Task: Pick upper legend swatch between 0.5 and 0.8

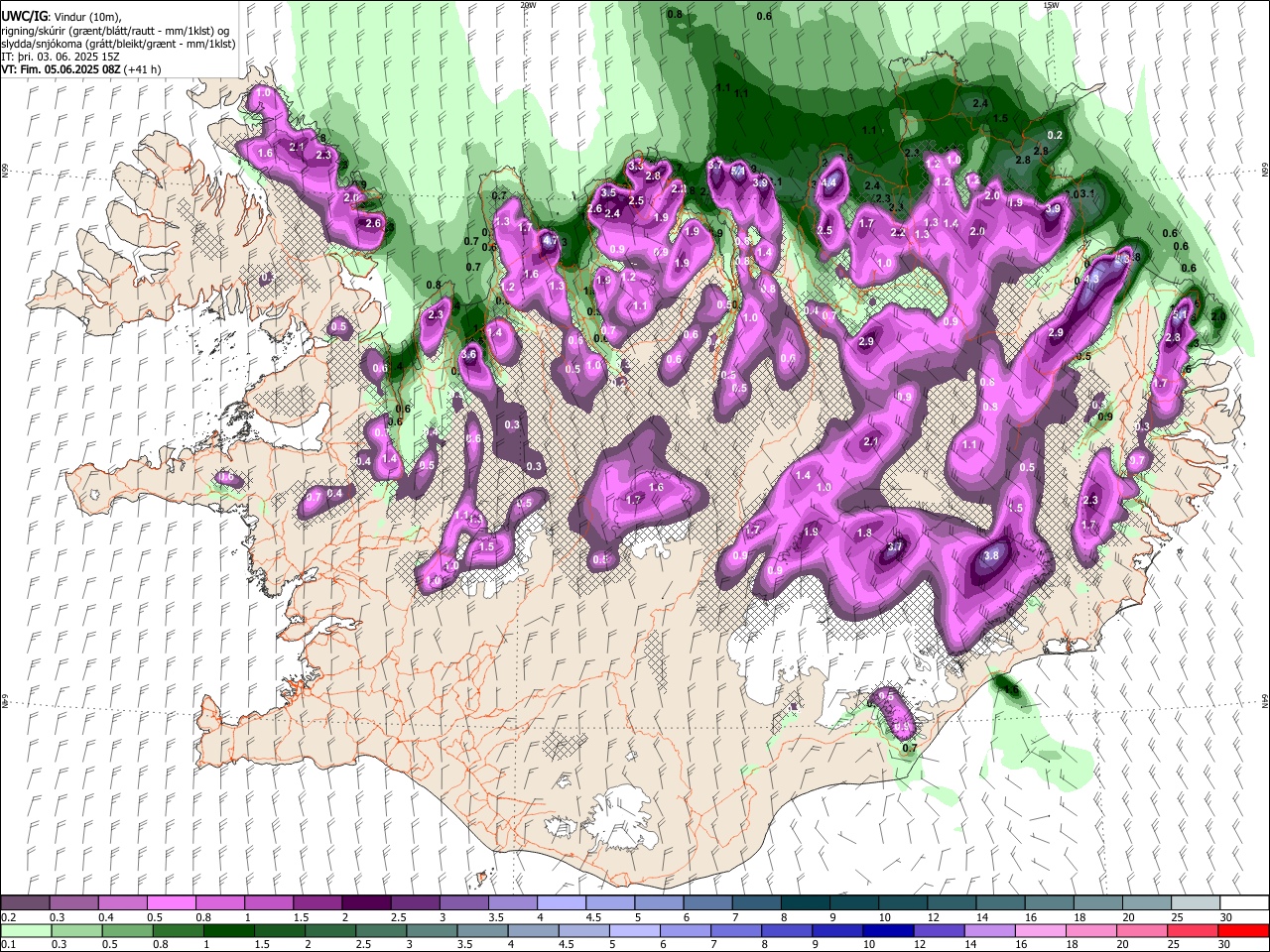Action: (x=172, y=902)
